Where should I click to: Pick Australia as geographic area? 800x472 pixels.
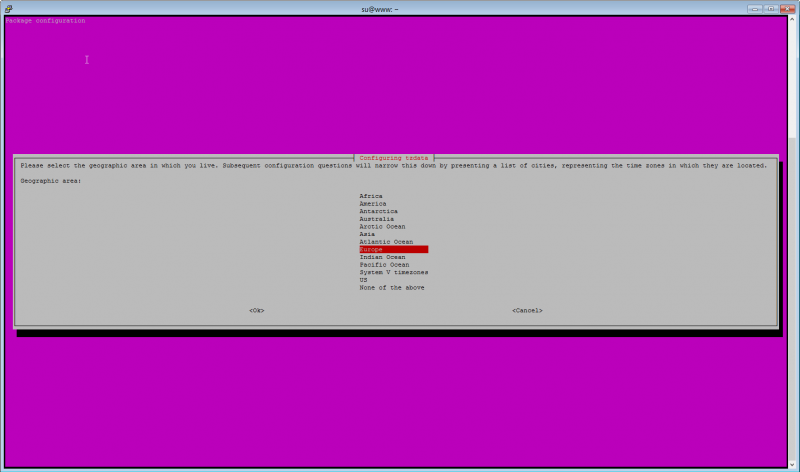[376, 219]
